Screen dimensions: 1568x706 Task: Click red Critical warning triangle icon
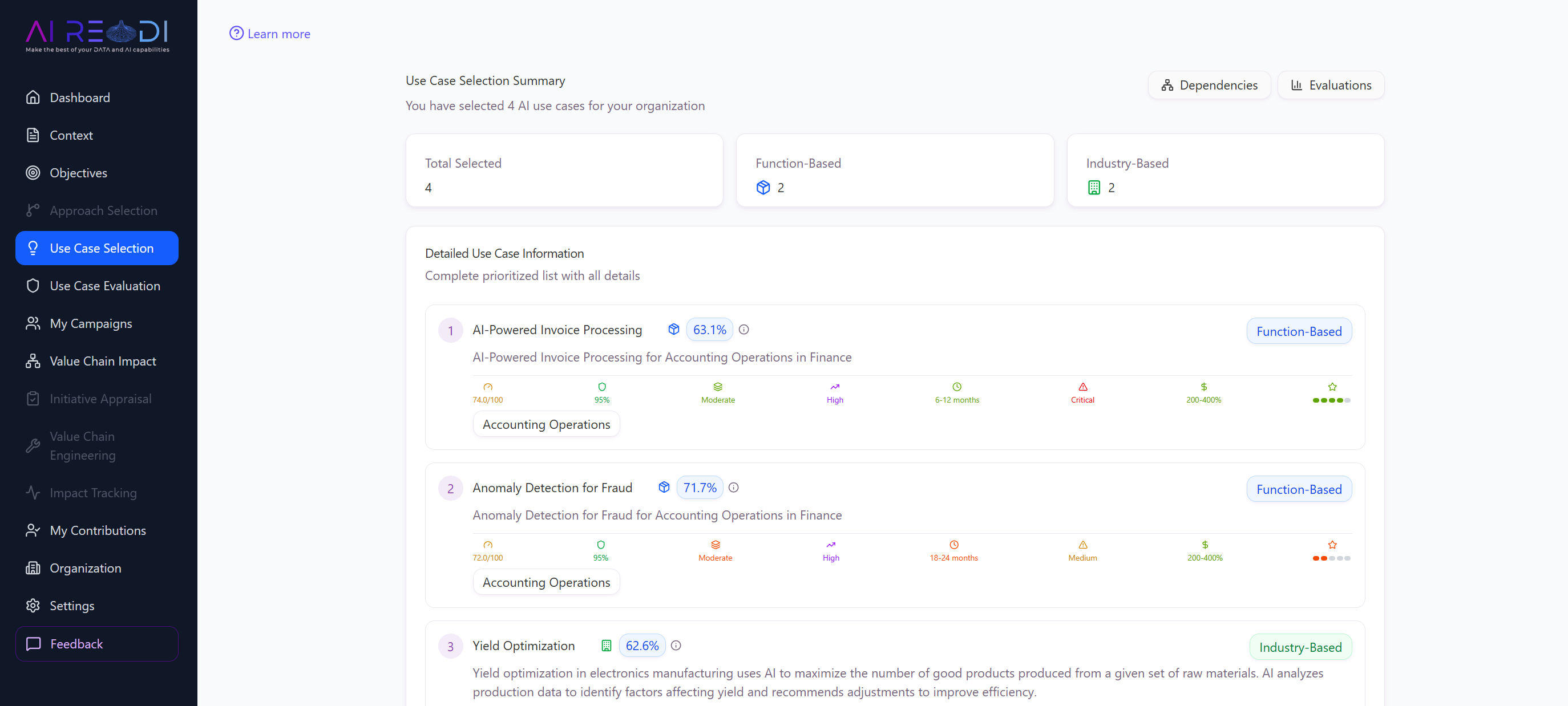coord(1082,387)
